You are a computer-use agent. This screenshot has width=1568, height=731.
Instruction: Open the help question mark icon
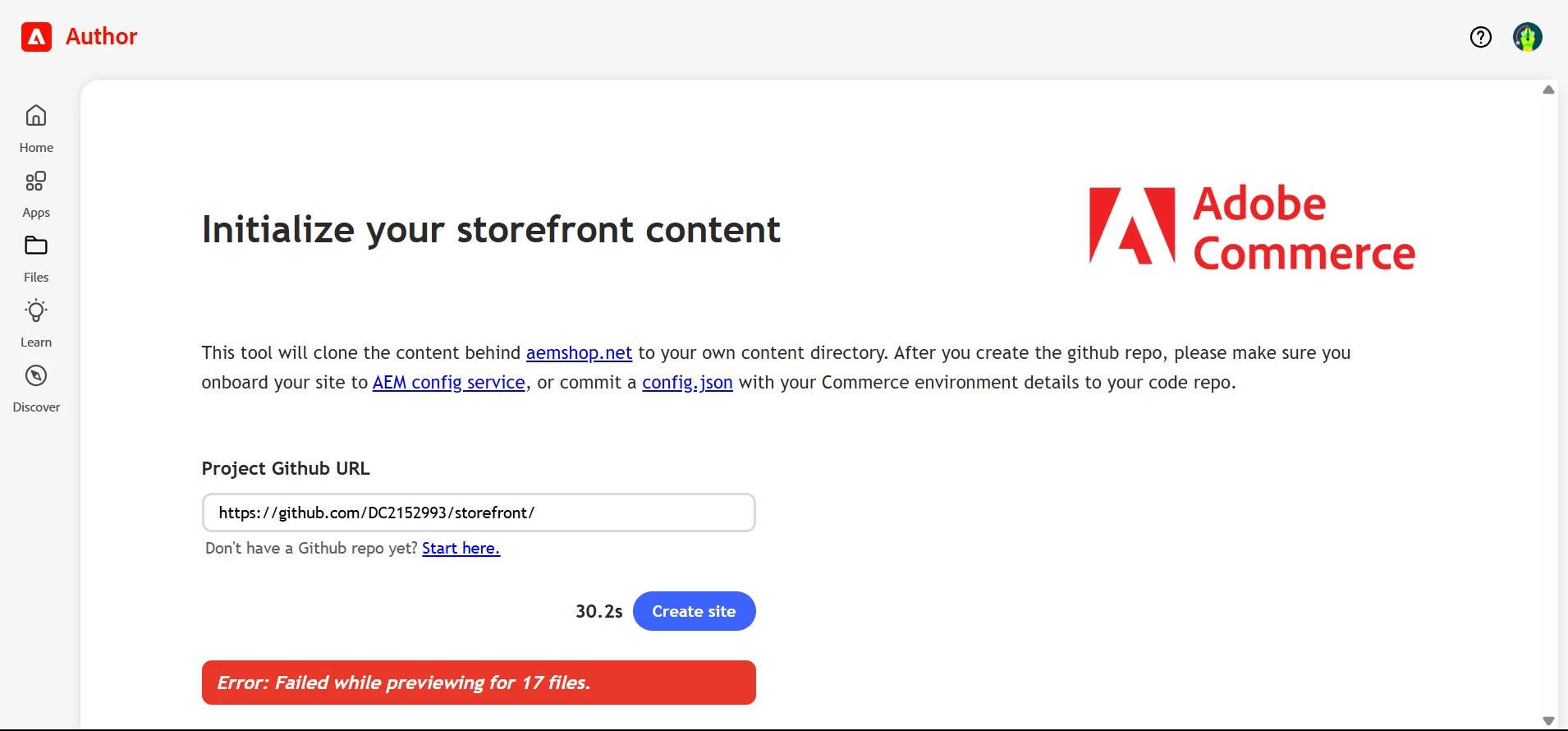click(x=1481, y=37)
